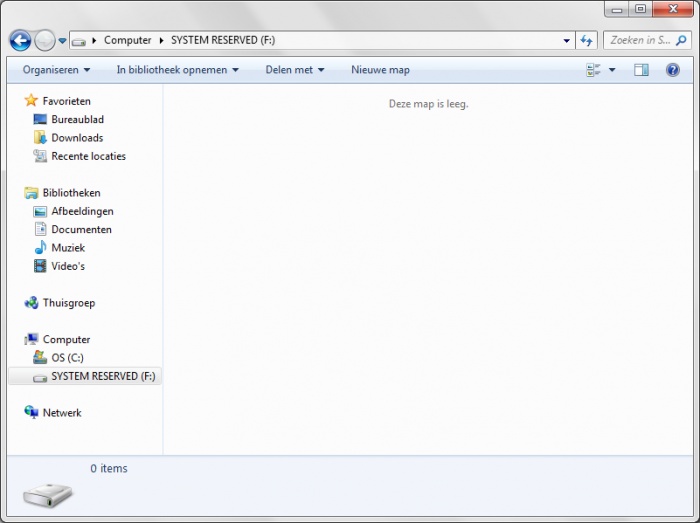Click the Afbeeldingen picture icon
The image size is (700, 523).
point(40,212)
